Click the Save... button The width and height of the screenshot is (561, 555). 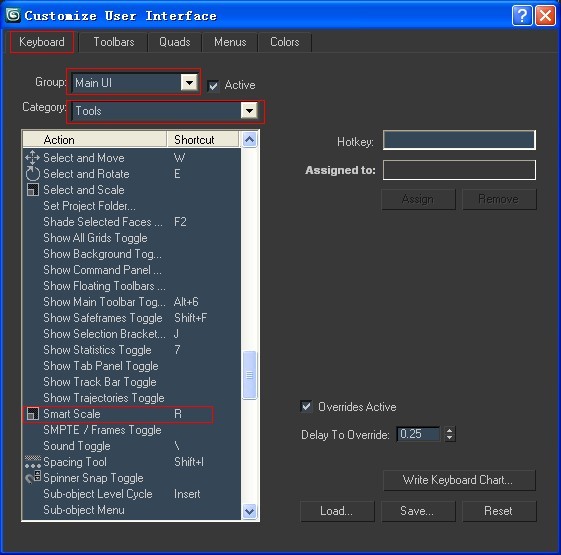[x=418, y=511]
